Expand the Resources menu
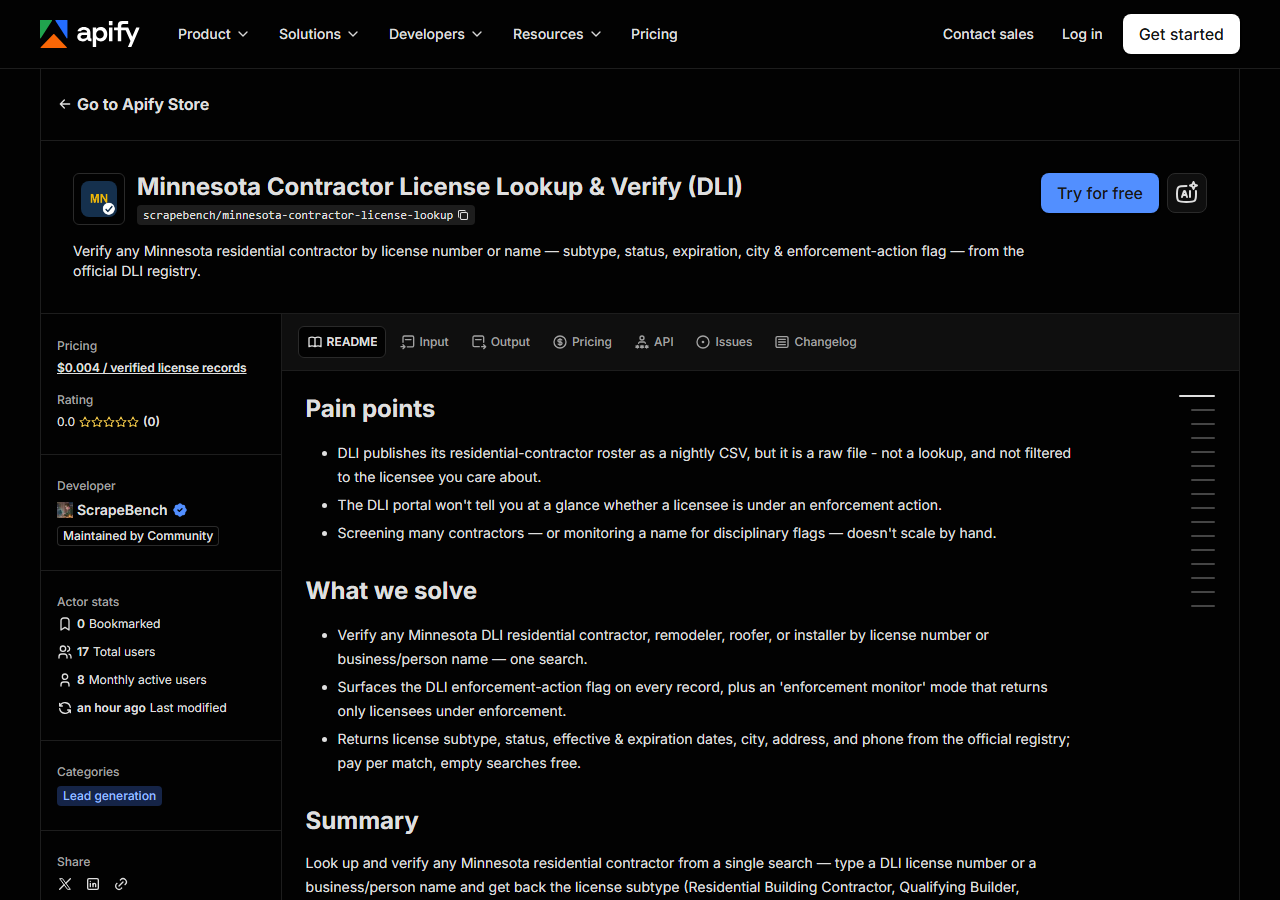This screenshot has width=1280, height=900. 557,34
